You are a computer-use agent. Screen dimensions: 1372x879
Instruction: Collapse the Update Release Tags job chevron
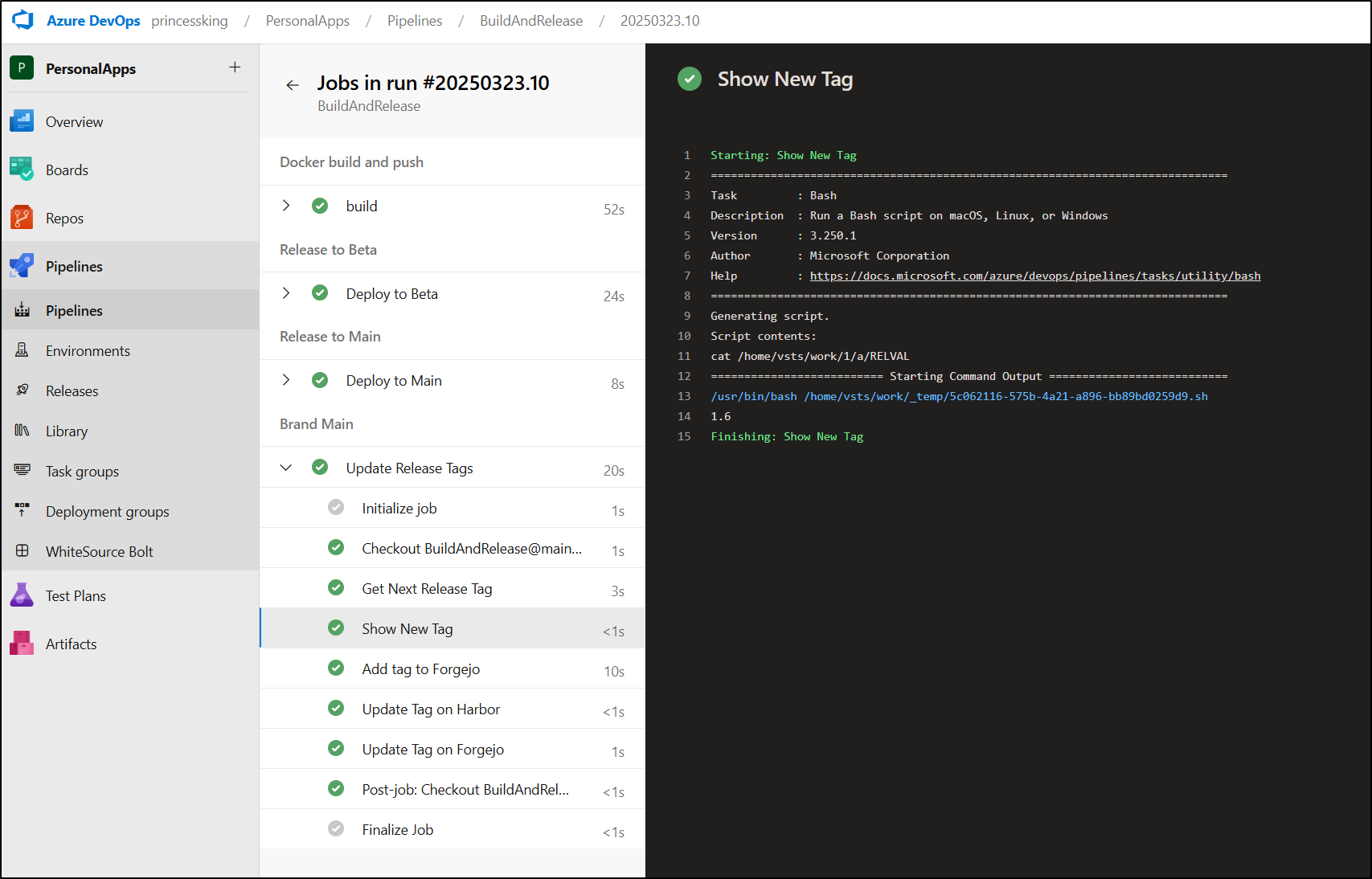pos(286,468)
